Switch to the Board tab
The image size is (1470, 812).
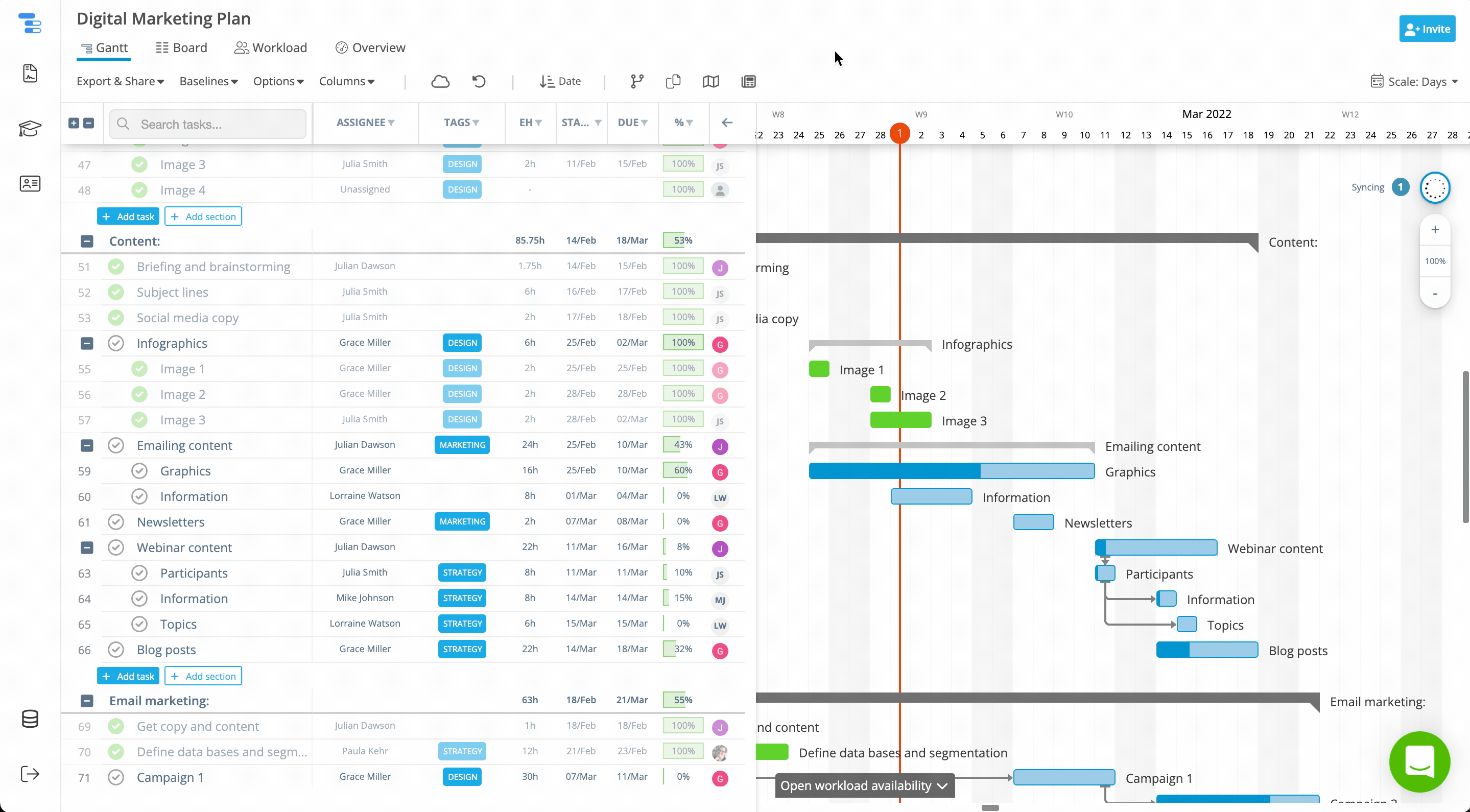(181, 48)
